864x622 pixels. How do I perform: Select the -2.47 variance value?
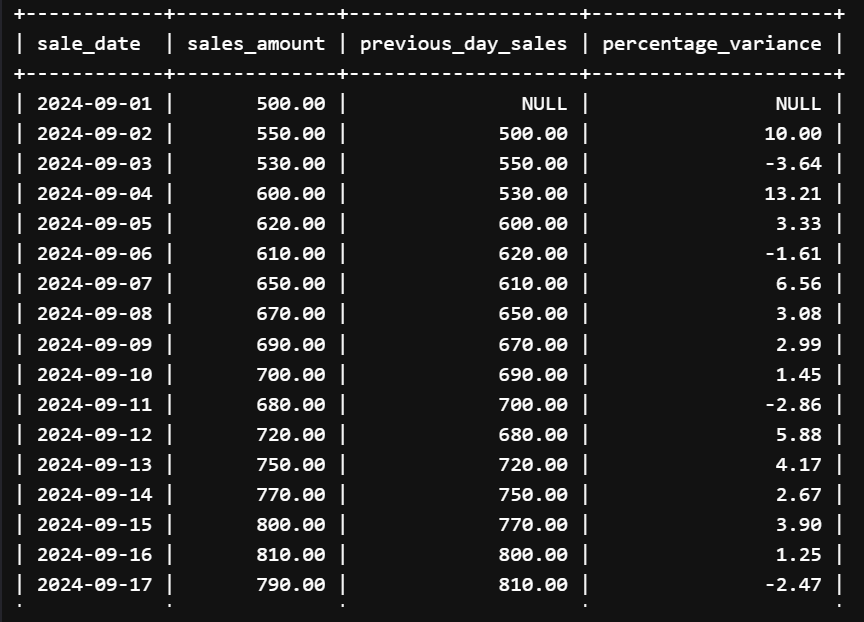(x=793, y=585)
